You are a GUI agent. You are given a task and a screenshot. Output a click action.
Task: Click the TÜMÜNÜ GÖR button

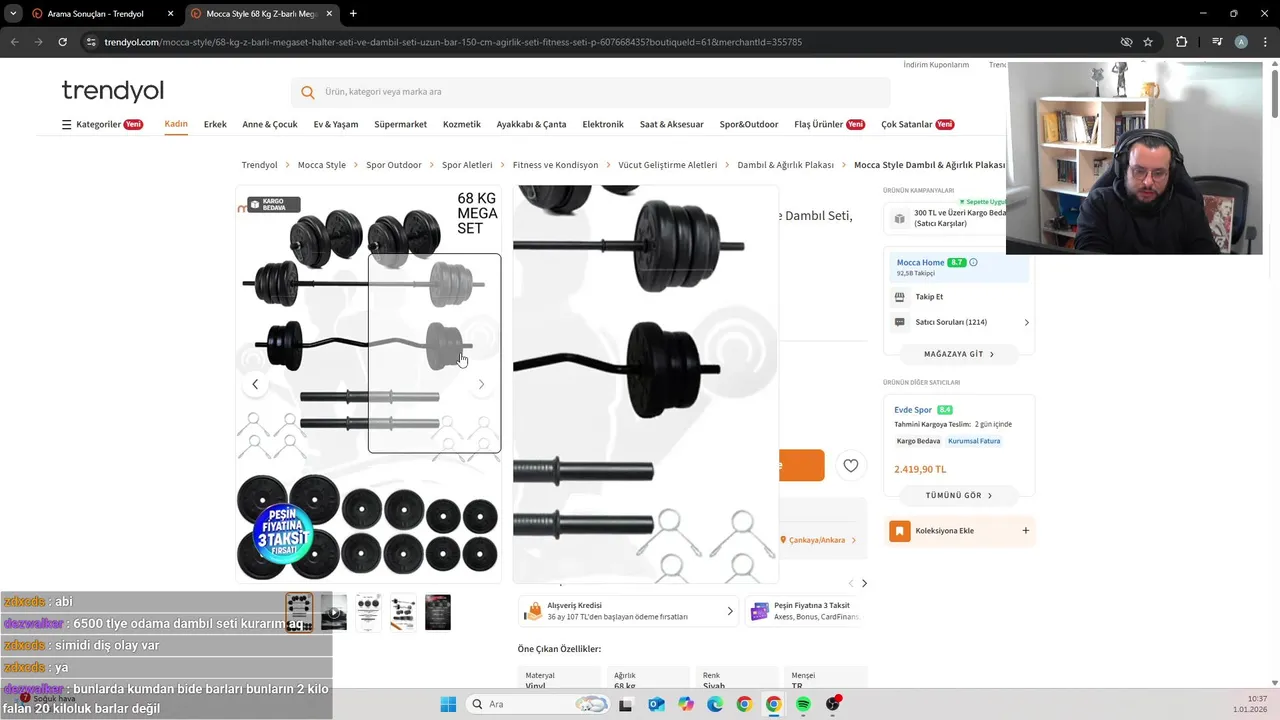click(x=959, y=495)
